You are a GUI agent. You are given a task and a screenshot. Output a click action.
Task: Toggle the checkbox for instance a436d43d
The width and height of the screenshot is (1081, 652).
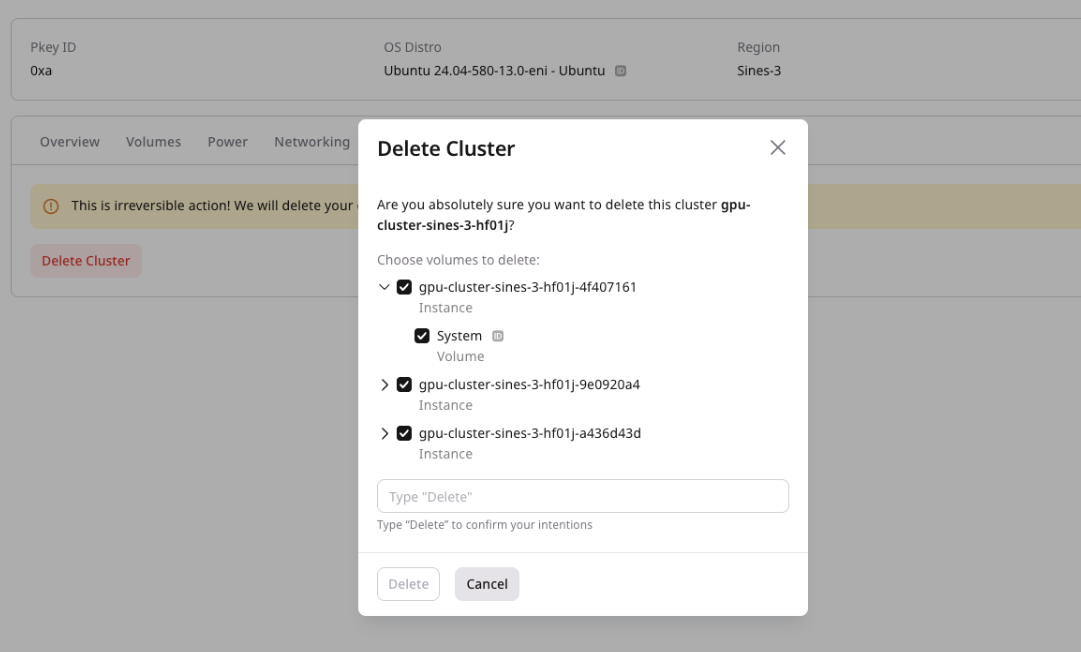tap(404, 433)
